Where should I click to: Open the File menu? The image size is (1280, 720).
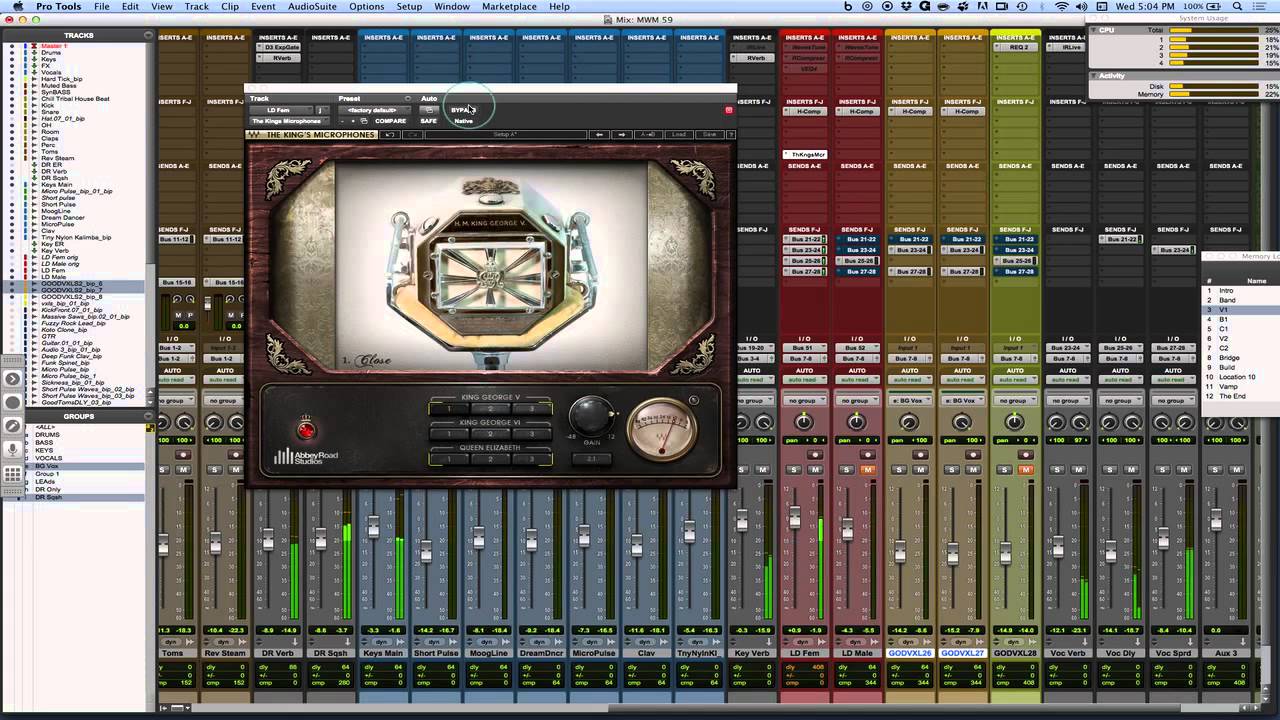tap(102, 7)
